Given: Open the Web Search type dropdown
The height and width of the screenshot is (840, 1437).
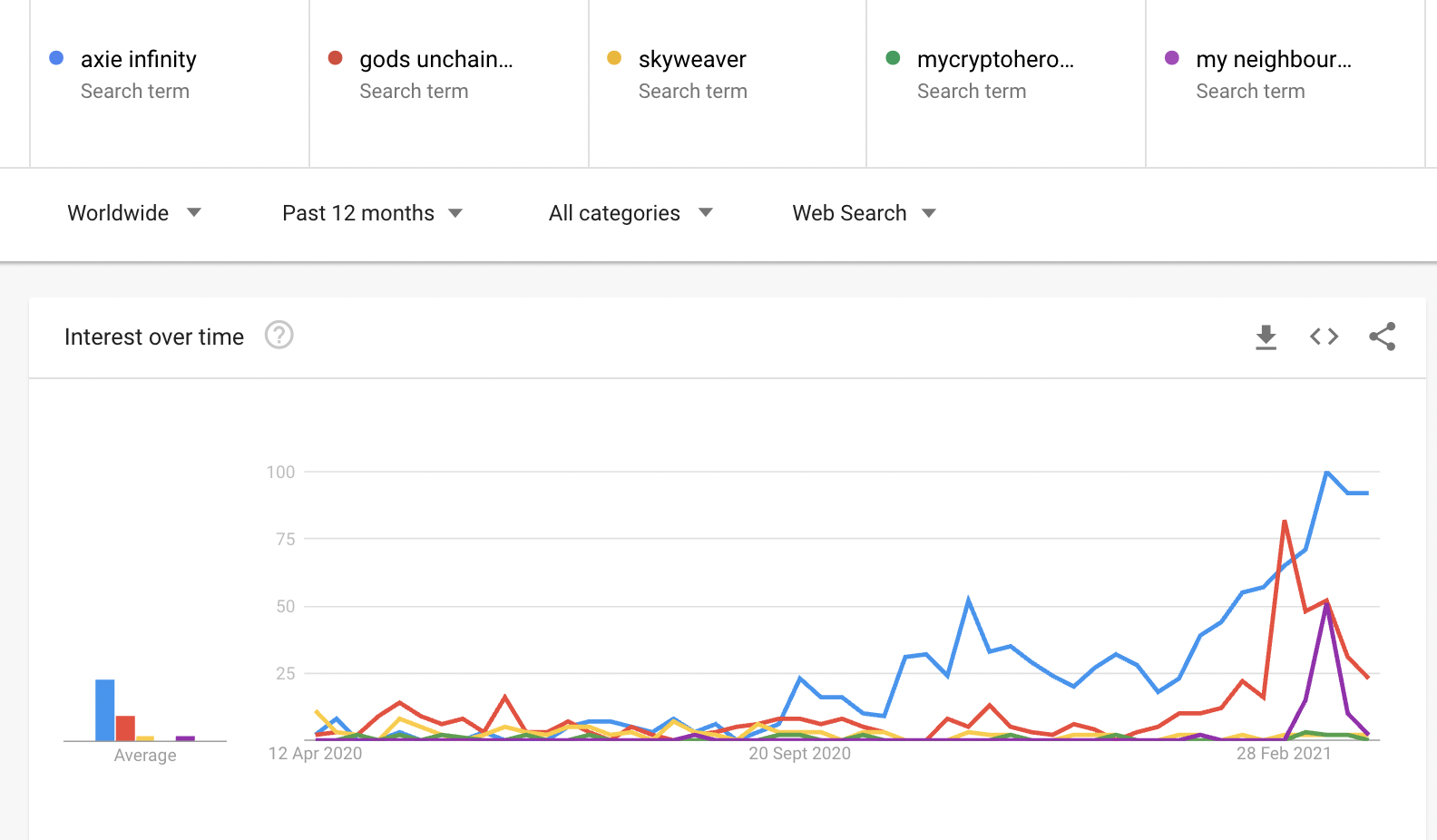Looking at the screenshot, I should [864, 213].
